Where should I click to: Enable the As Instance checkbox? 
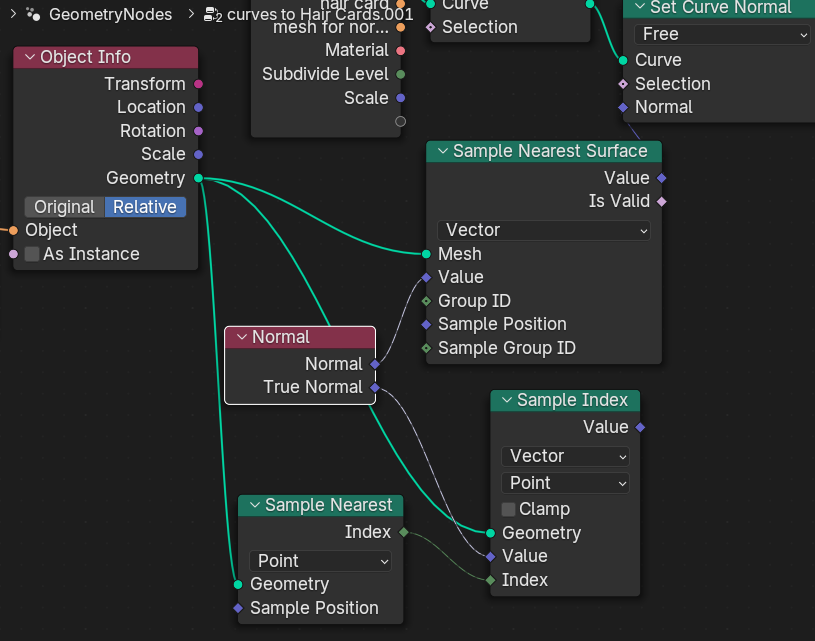(x=32, y=254)
